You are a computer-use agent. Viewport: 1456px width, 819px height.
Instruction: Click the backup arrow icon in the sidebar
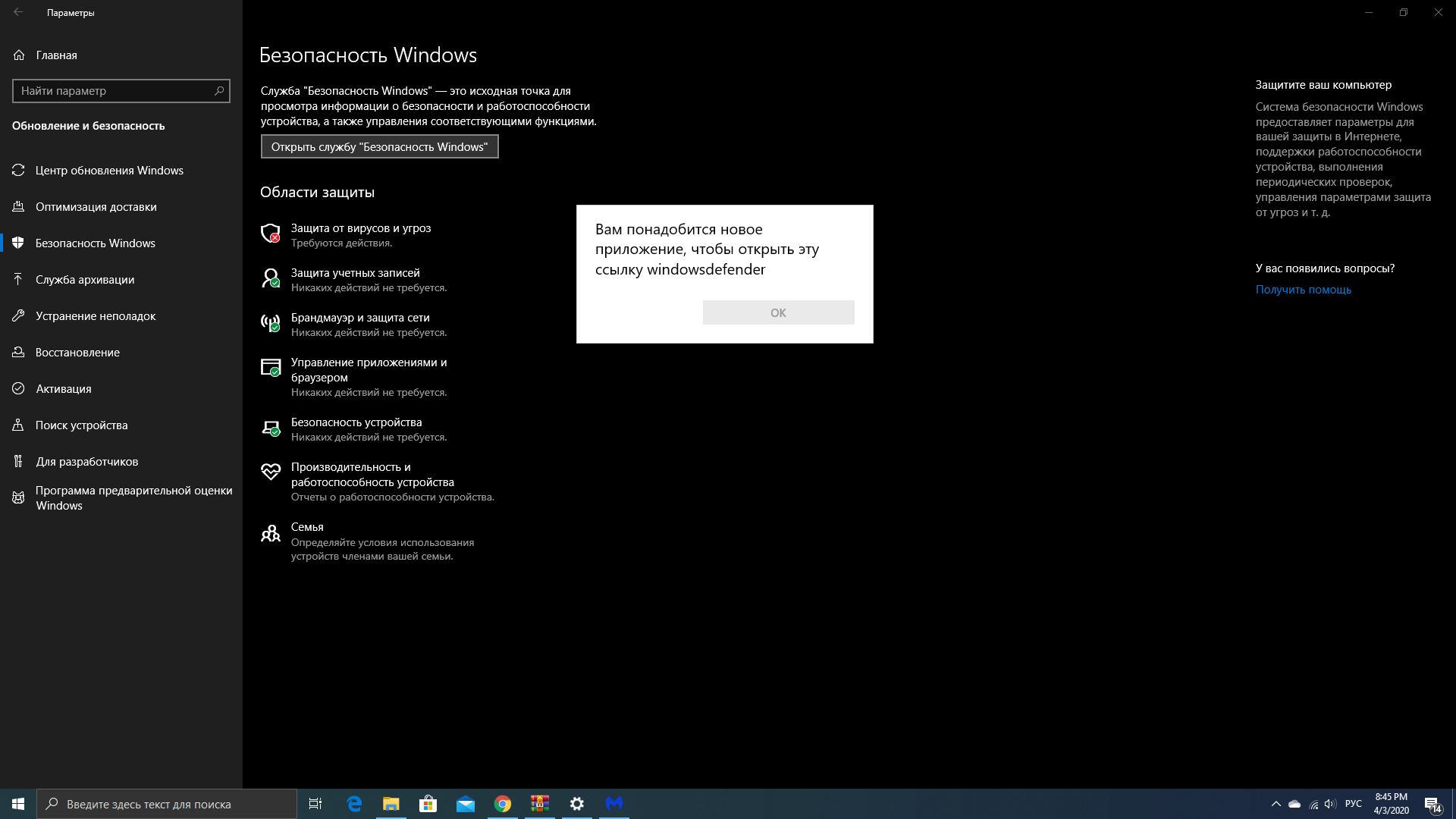(18, 280)
